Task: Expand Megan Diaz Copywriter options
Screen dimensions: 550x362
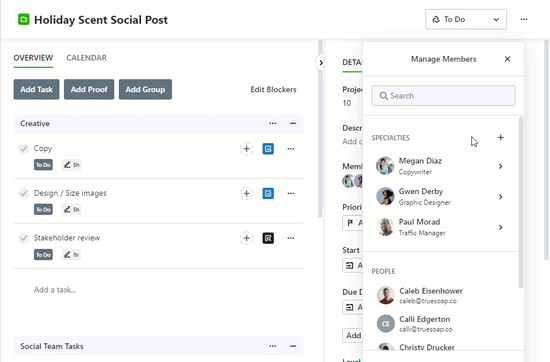Action: tap(501, 166)
